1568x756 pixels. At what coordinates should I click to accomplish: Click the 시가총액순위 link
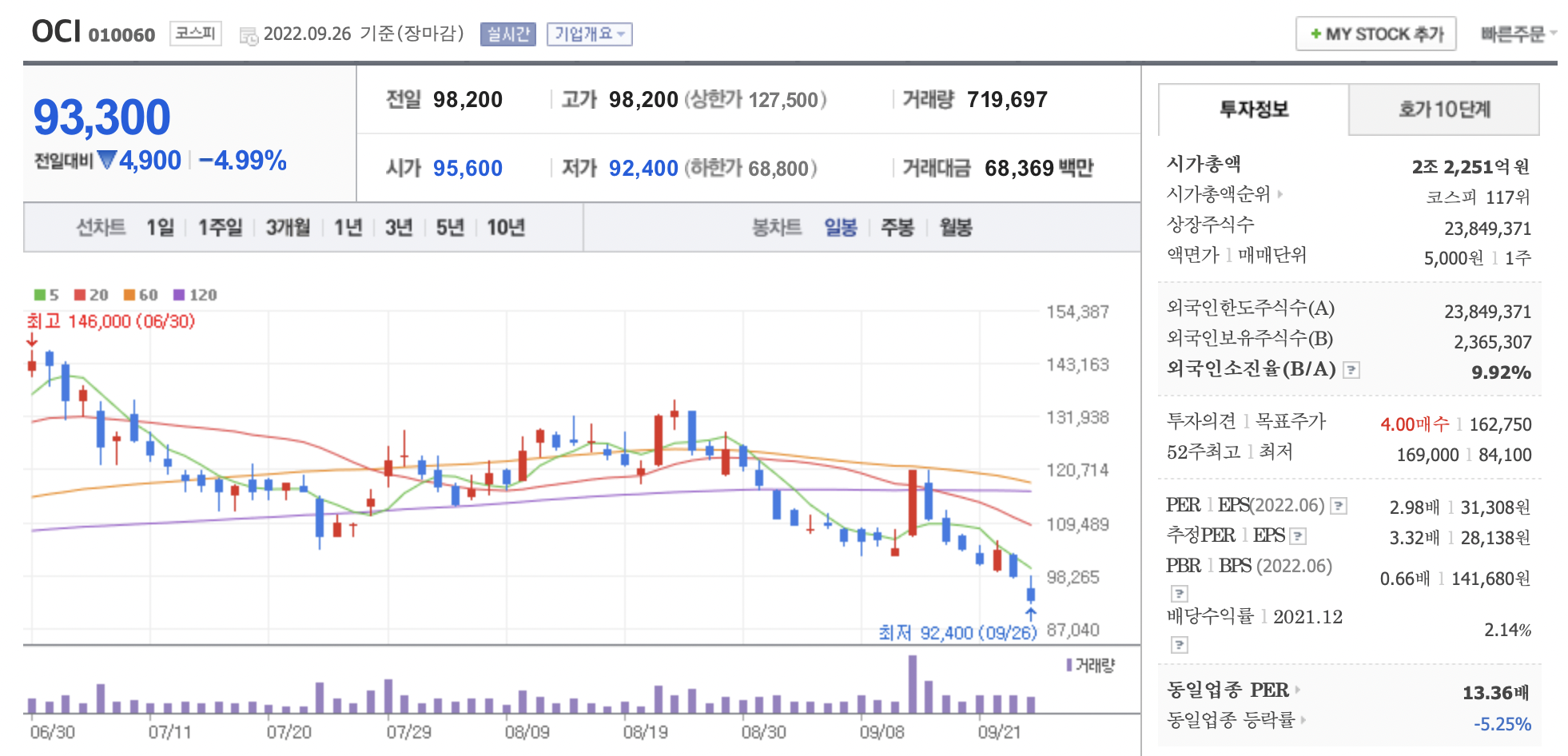pos(1218,194)
